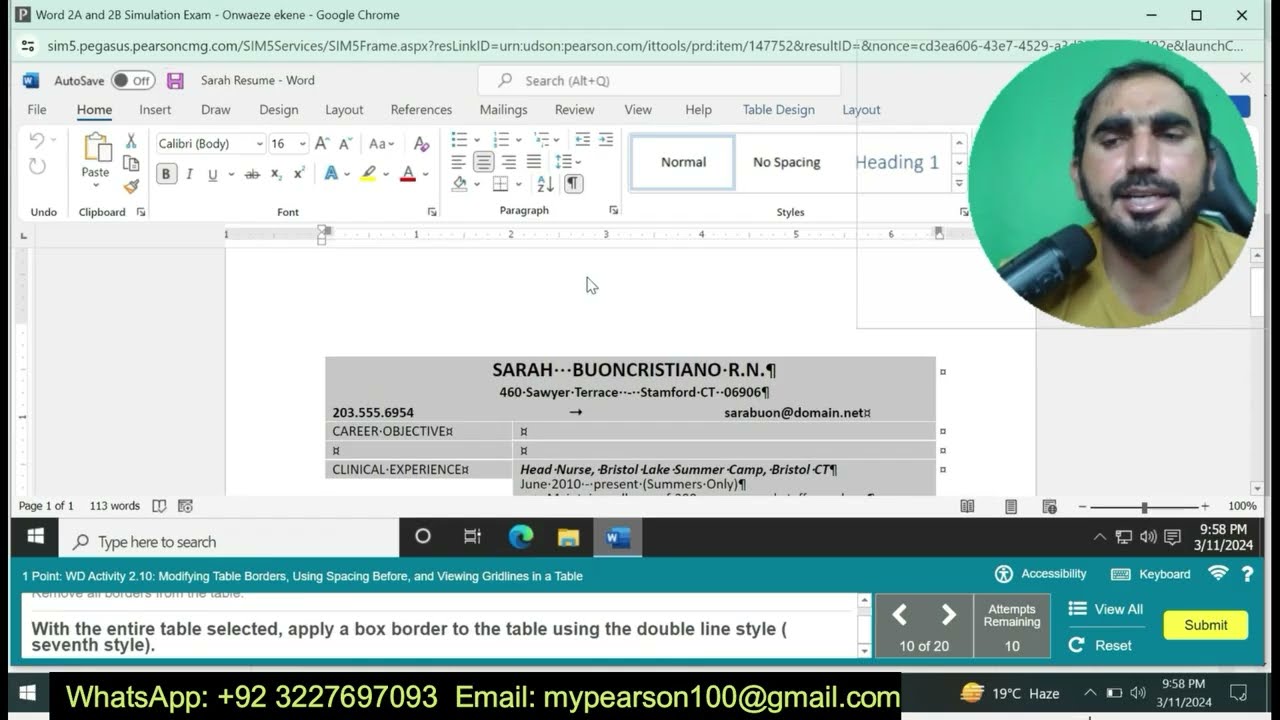Switch to the Design tab
This screenshot has height=720, width=1280.
279,110
